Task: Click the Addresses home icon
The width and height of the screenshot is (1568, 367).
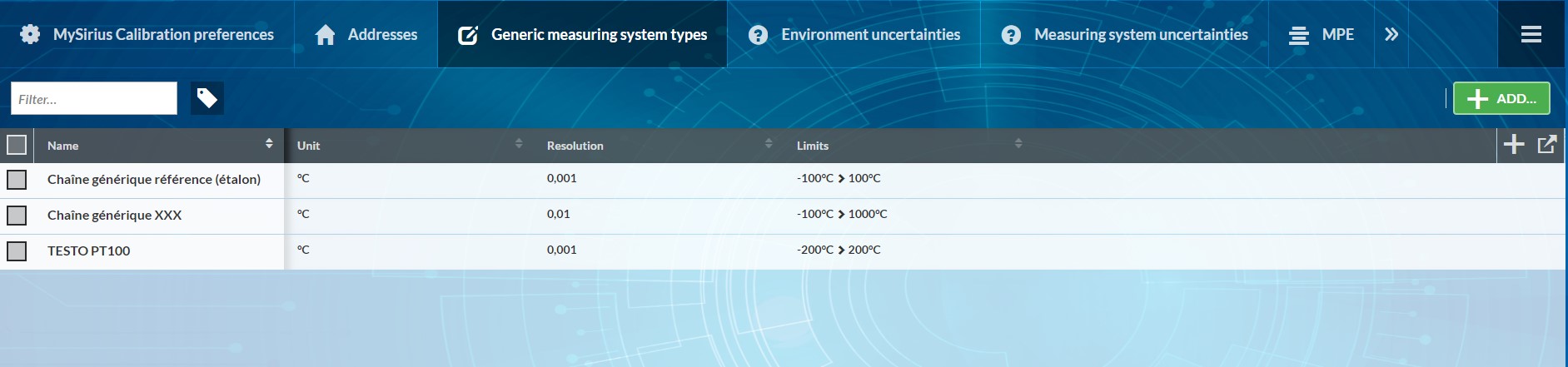Action: coord(326,34)
